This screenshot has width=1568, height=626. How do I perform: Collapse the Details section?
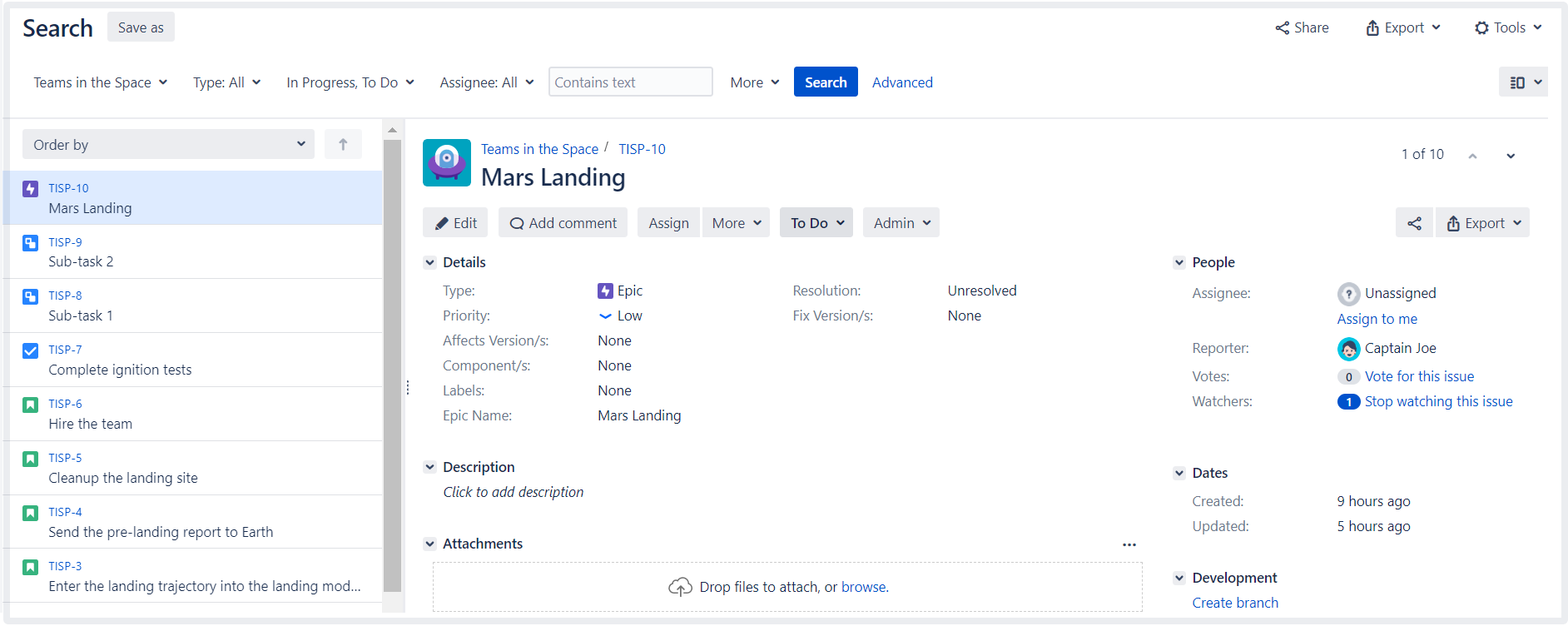click(430, 262)
